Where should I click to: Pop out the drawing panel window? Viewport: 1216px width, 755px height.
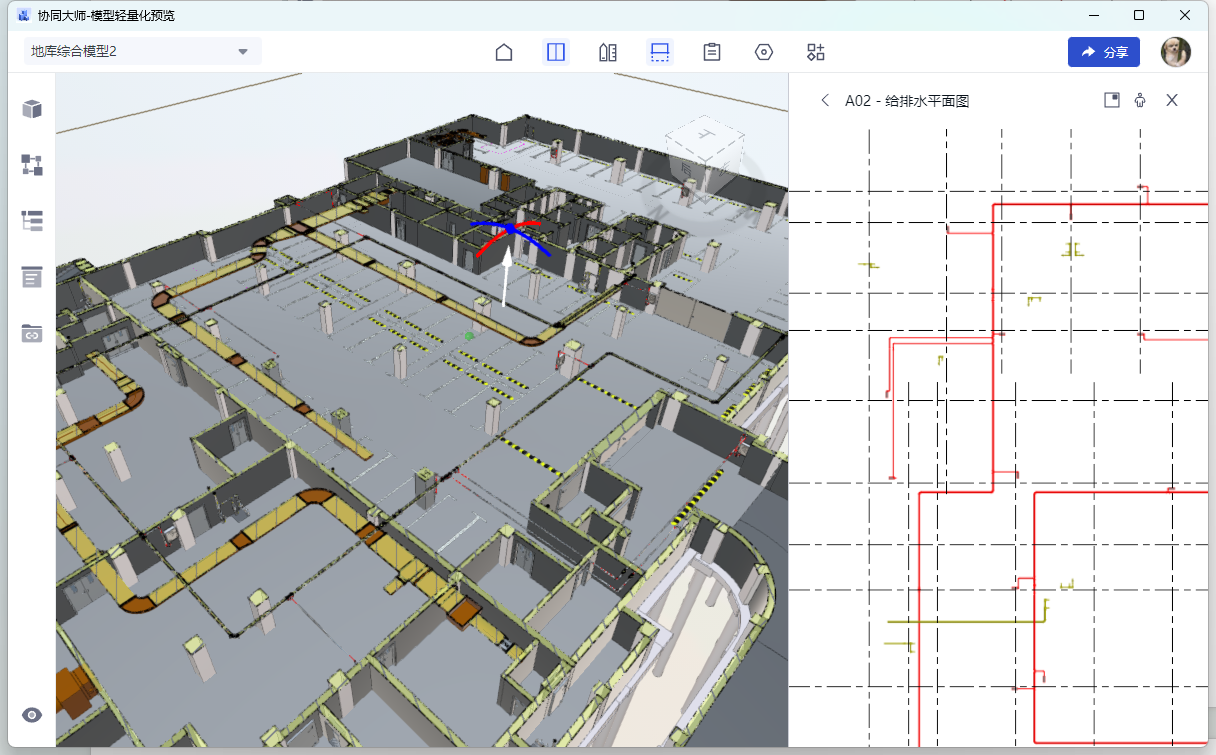pos(1111,100)
